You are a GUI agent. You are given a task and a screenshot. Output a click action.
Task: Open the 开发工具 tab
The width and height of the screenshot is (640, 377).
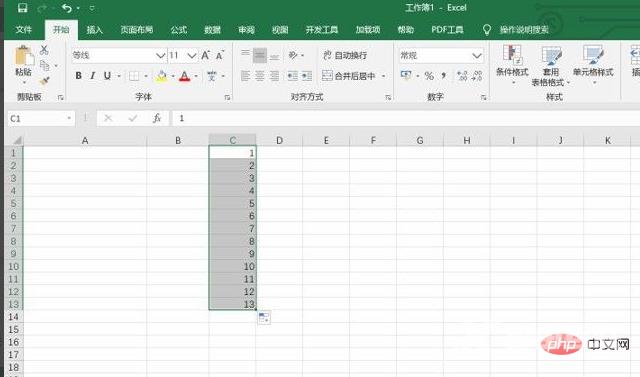(x=322, y=30)
